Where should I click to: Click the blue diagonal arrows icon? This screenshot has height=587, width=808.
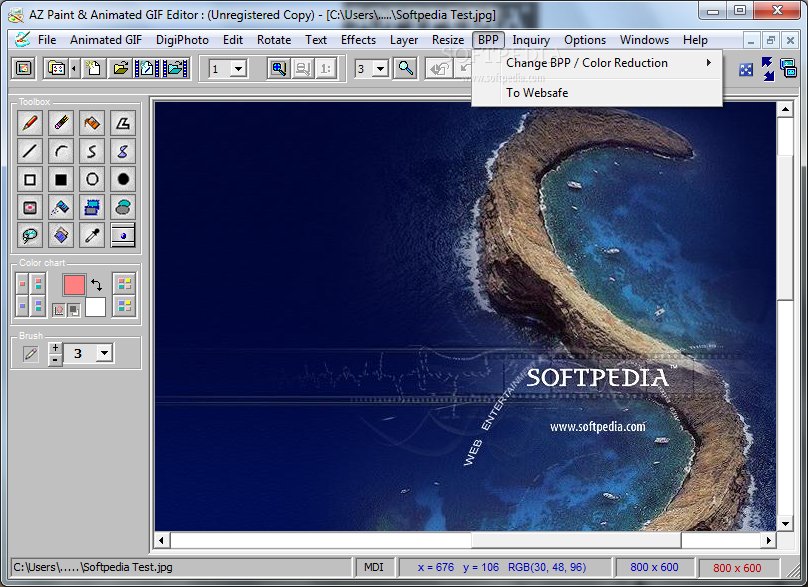pyautogui.click(x=767, y=69)
